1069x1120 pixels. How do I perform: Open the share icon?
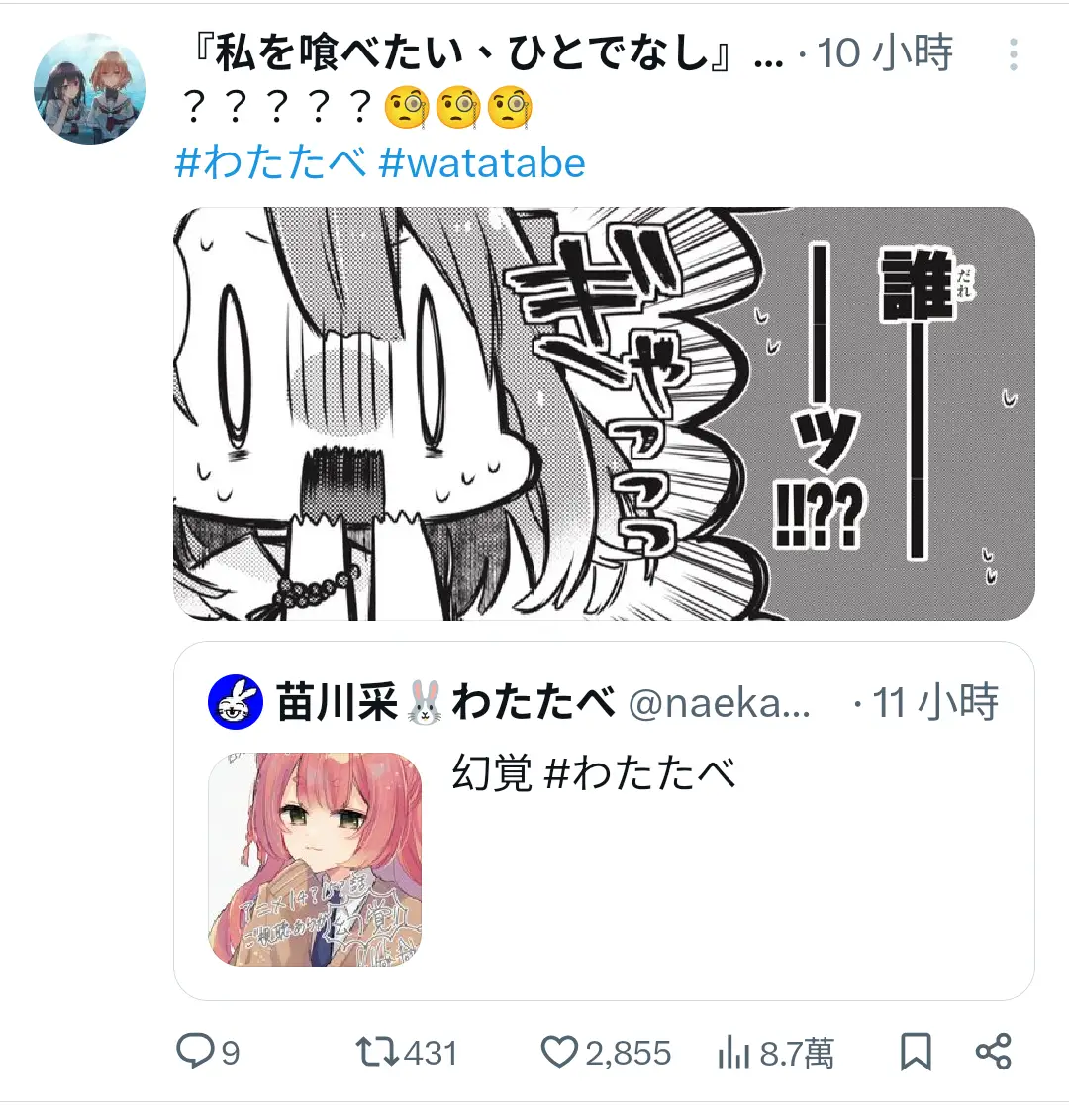[x=994, y=1052]
